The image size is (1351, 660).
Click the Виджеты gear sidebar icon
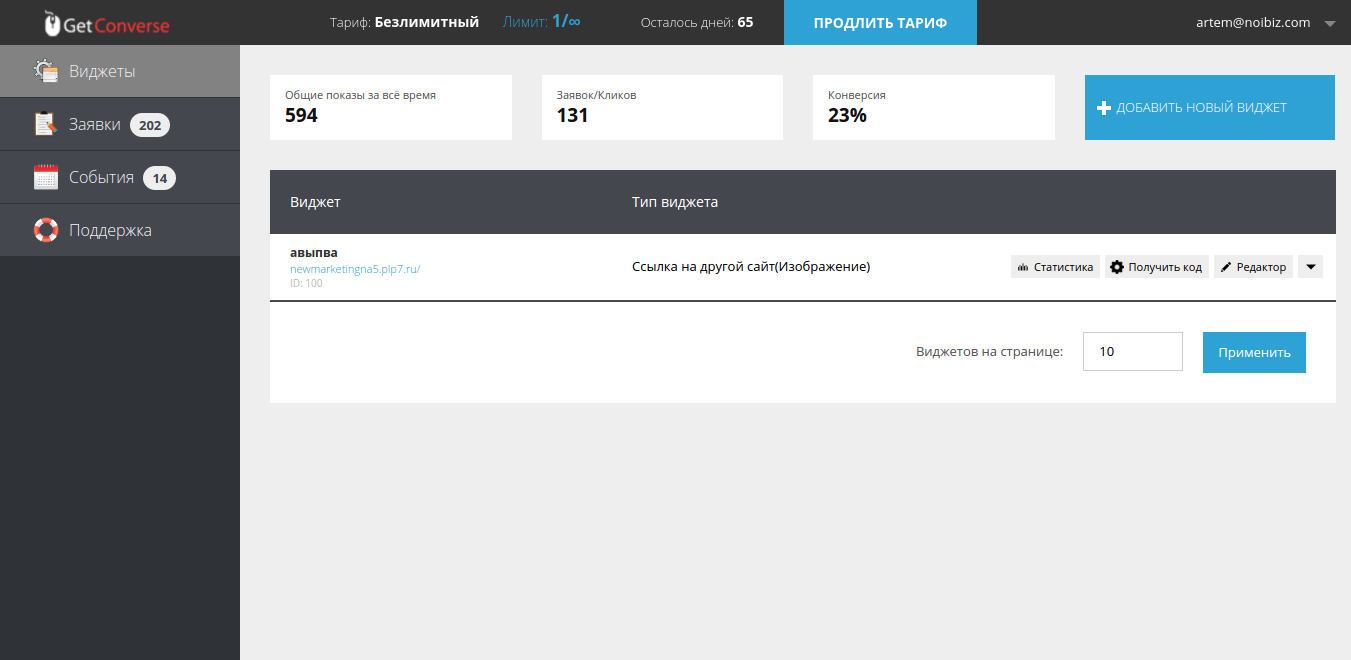[46, 71]
